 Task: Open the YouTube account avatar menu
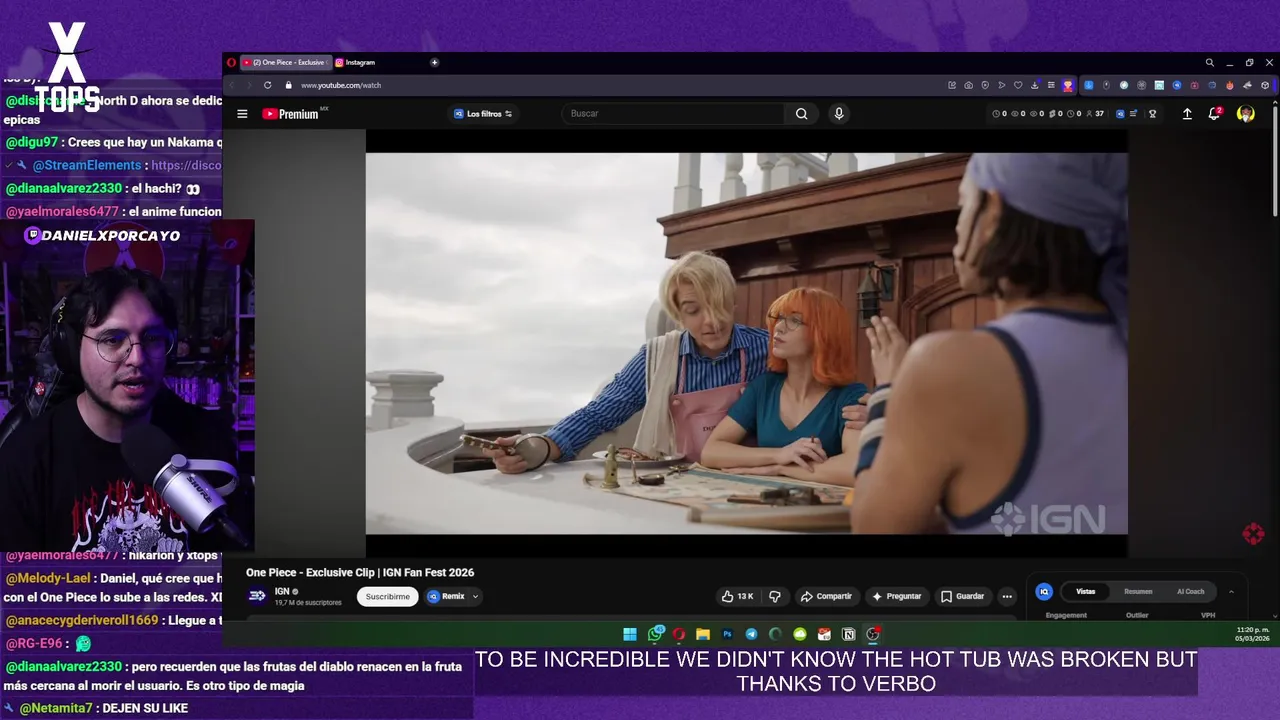coord(1246,114)
